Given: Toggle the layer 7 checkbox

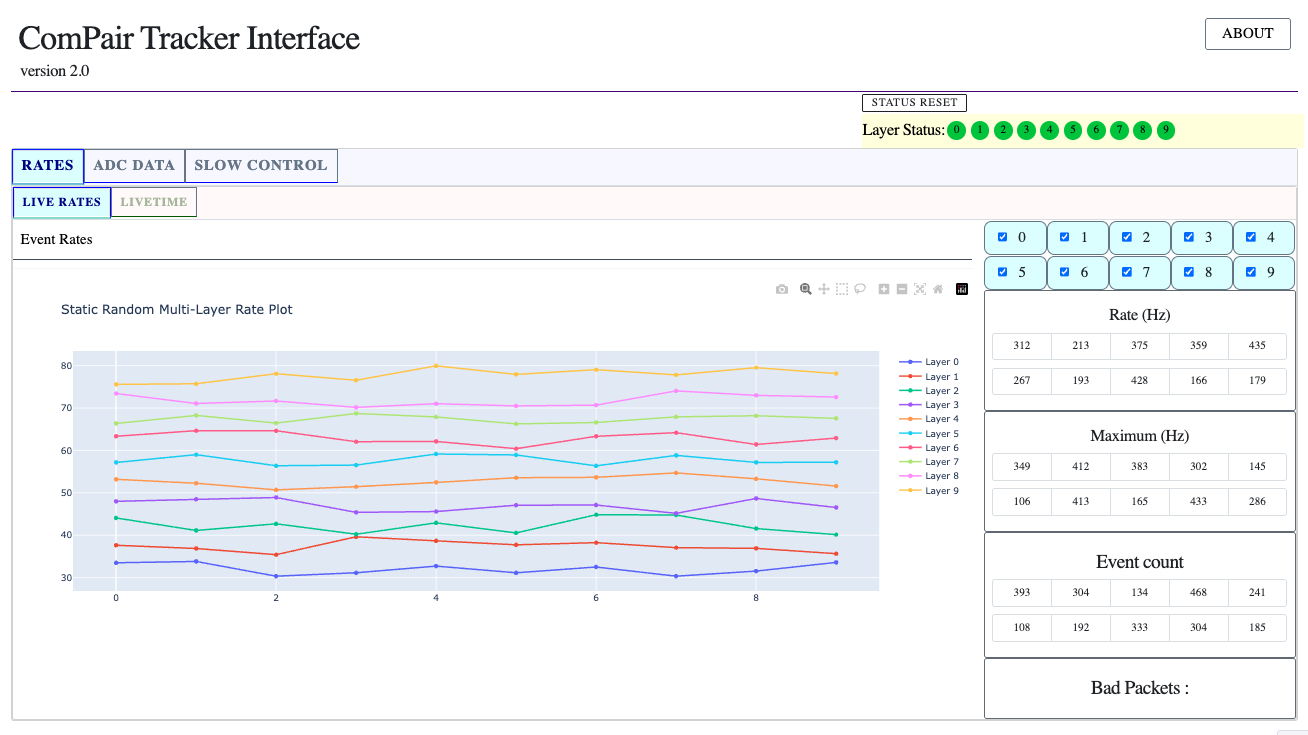Looking at the screenshot, I should point(1127,271).
